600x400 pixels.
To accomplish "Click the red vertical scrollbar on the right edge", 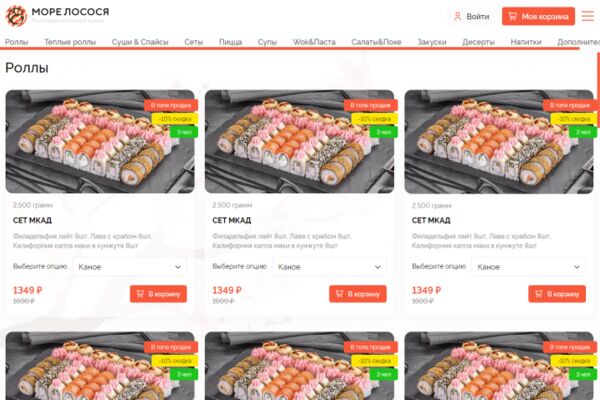I will pos(598,84).
